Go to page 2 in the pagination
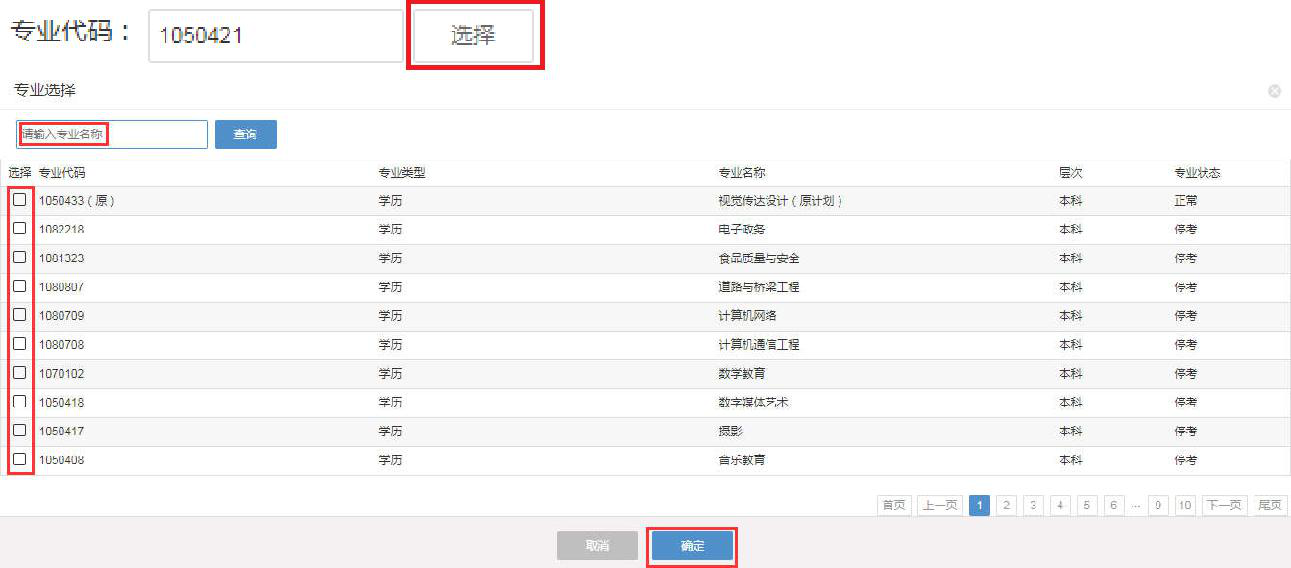Image resolution: width=1291 pixels, height=568 pixels. click(x=1007, y=506)
